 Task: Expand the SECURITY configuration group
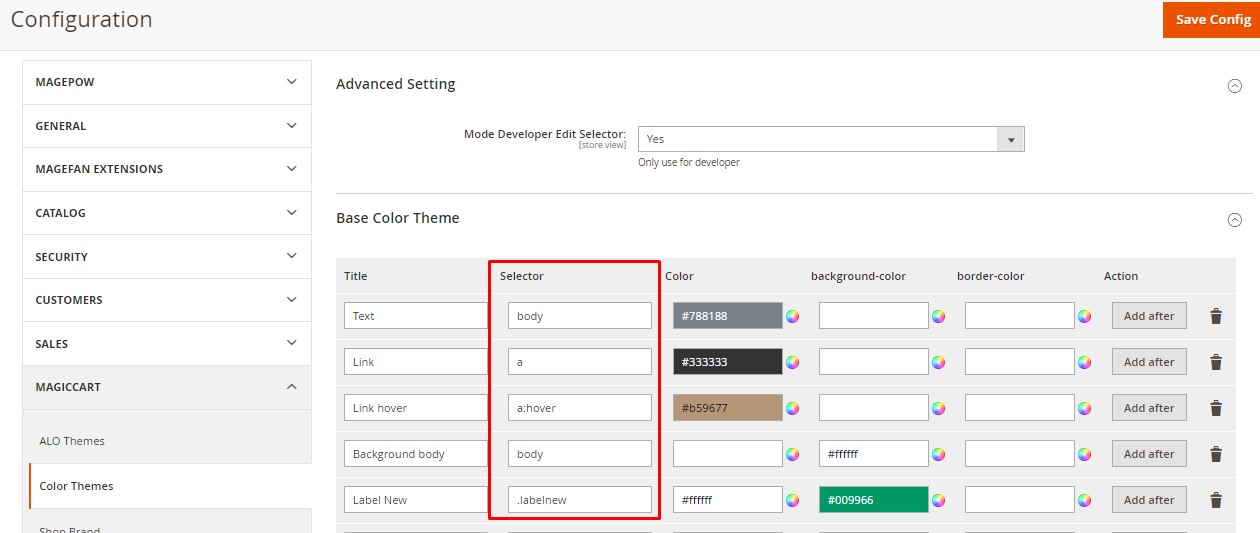coord(166,257)
